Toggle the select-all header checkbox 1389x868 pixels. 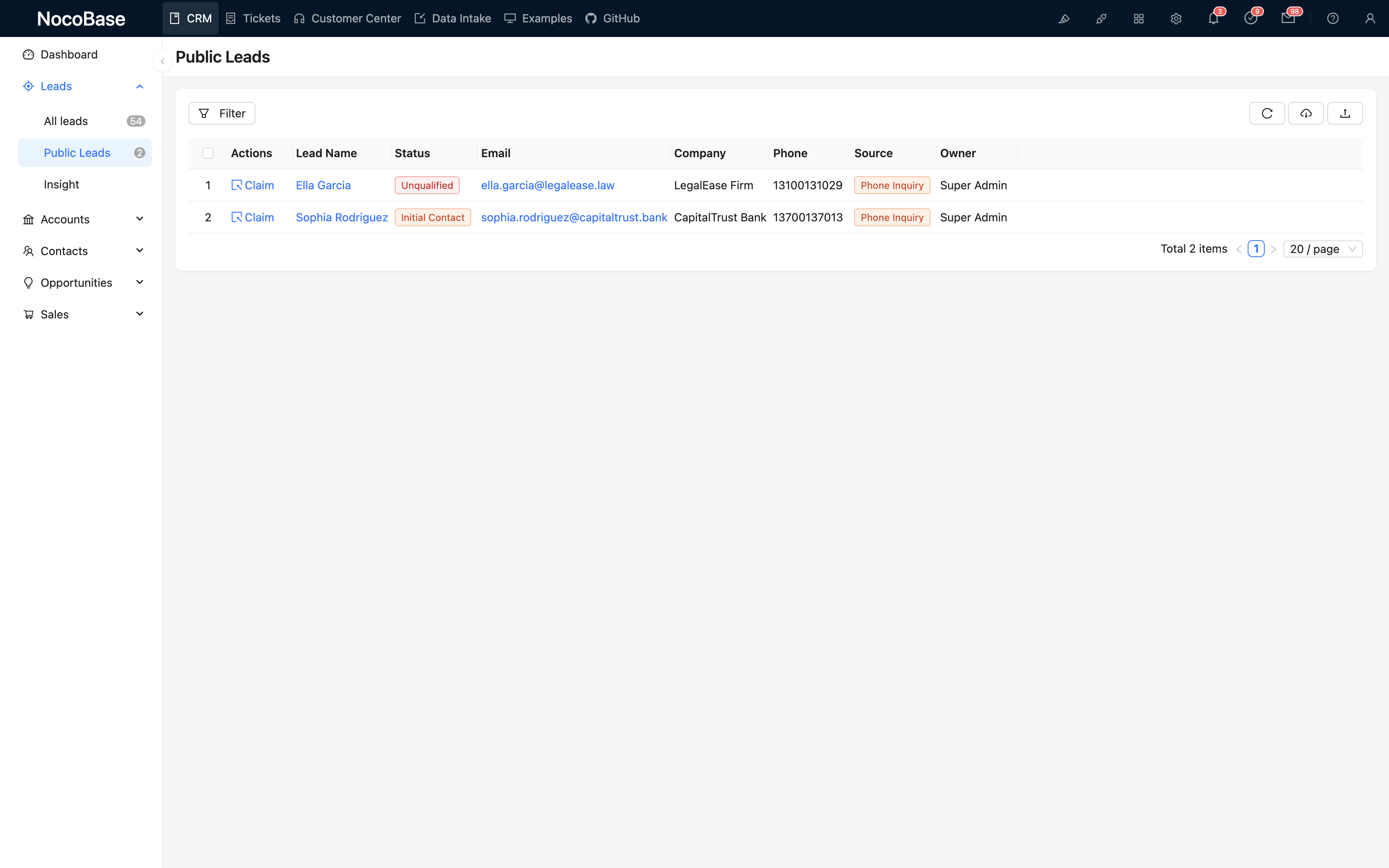(208, 153)
